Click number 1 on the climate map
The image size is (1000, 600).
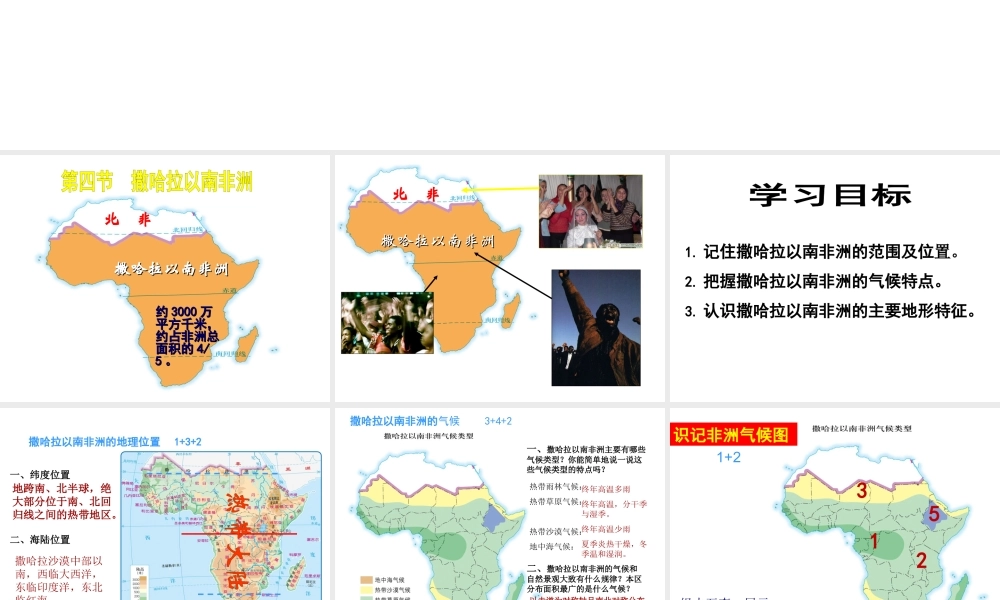(874, 541)
